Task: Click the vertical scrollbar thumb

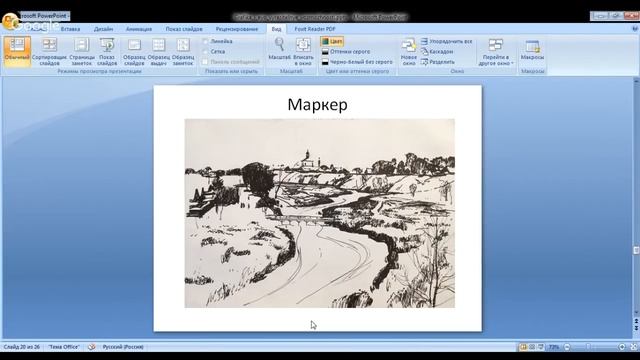Action: (636, 250)
